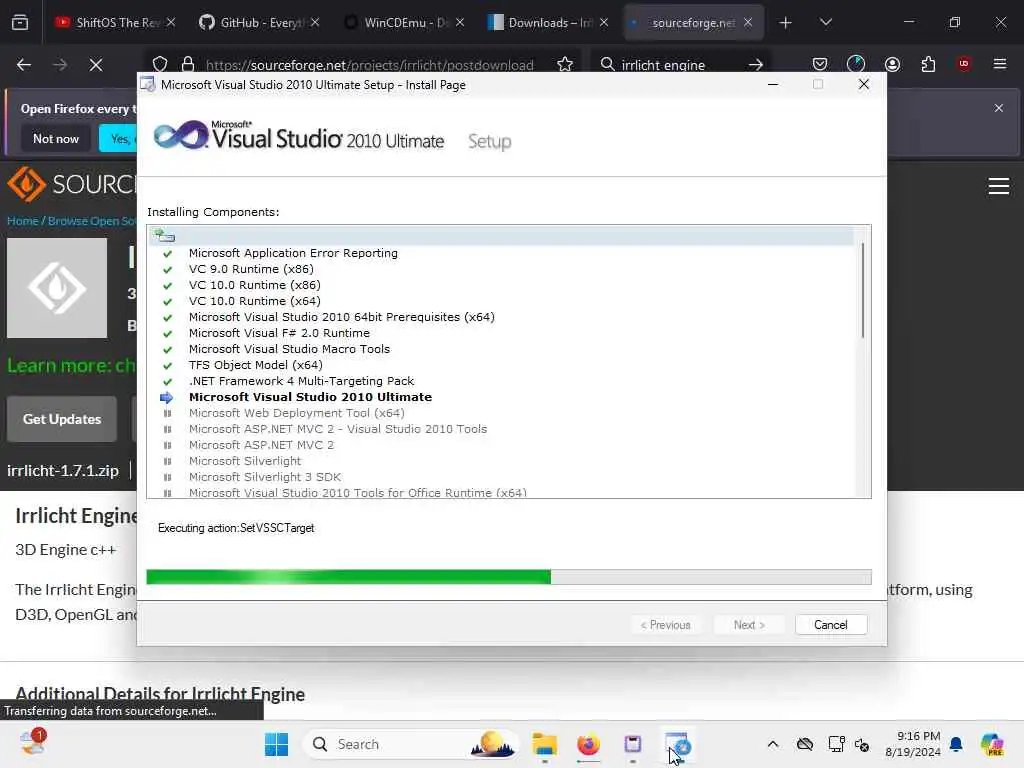Go forward in Firefox
This screenshot has width=1024, height=768.
60,65
